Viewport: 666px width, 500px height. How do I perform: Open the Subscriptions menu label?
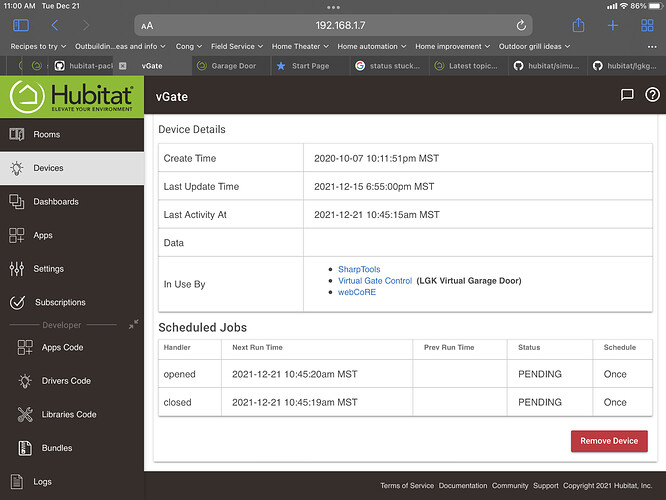[60, 302]
